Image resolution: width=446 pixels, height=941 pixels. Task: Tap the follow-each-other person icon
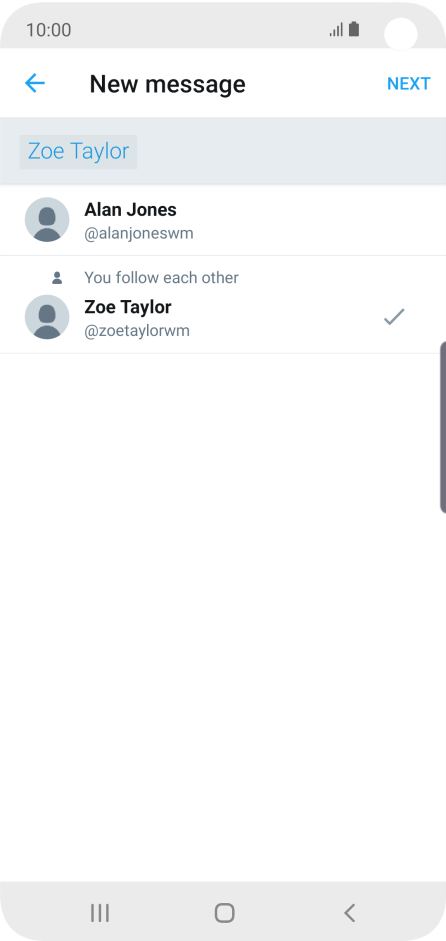point(57,277)
